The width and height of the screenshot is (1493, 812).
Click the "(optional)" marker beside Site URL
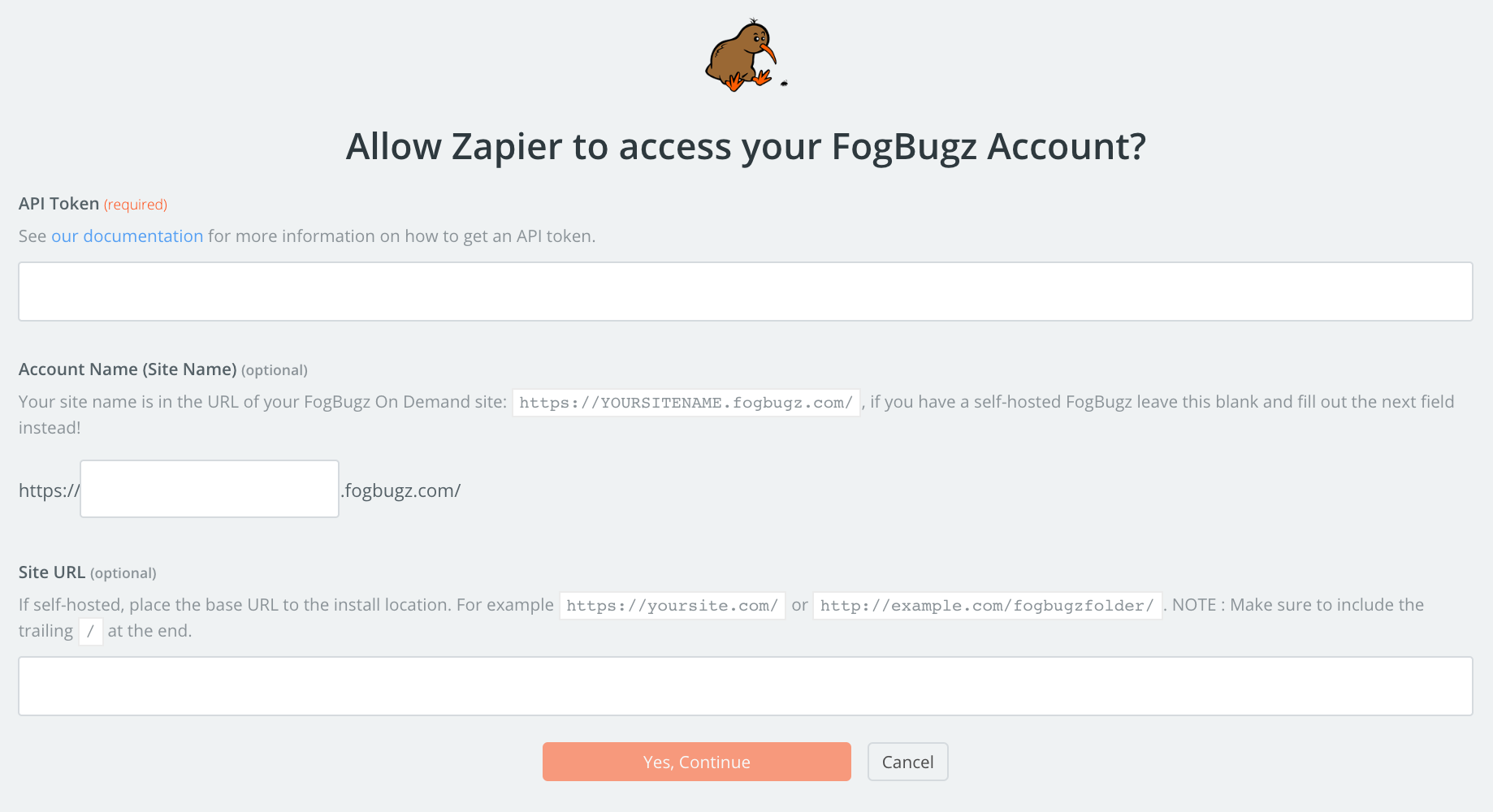[x=123, y=573]
